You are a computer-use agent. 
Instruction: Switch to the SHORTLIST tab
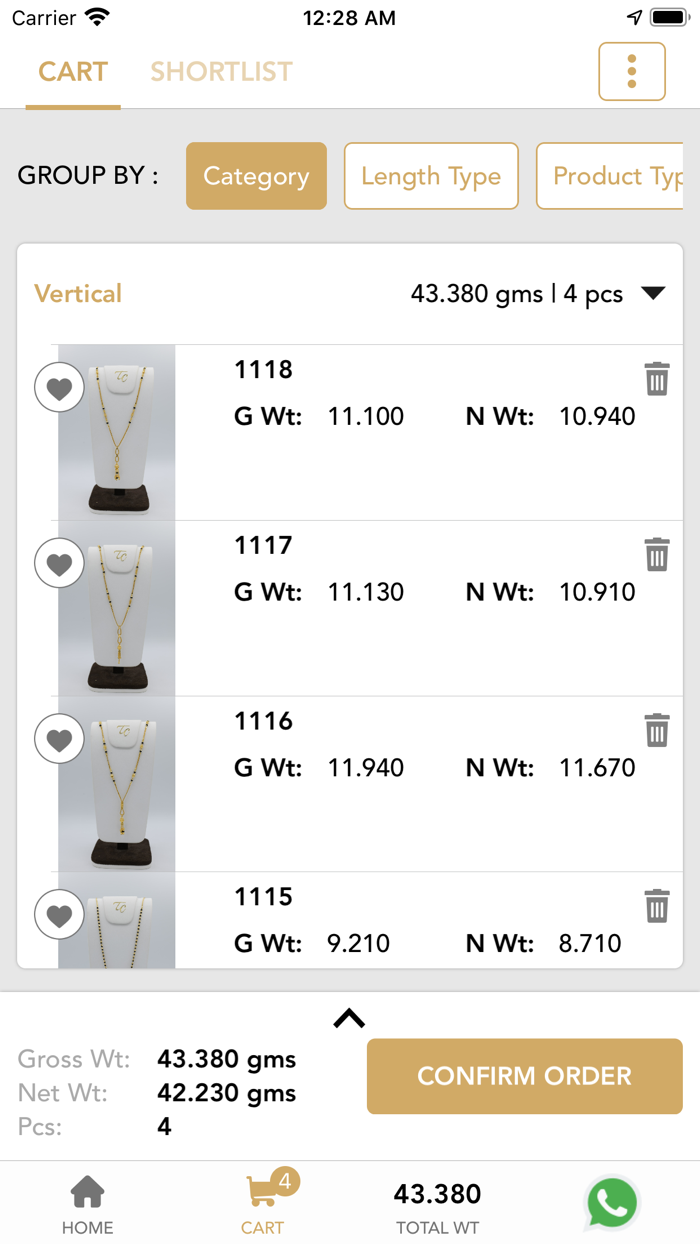(221, 71)
